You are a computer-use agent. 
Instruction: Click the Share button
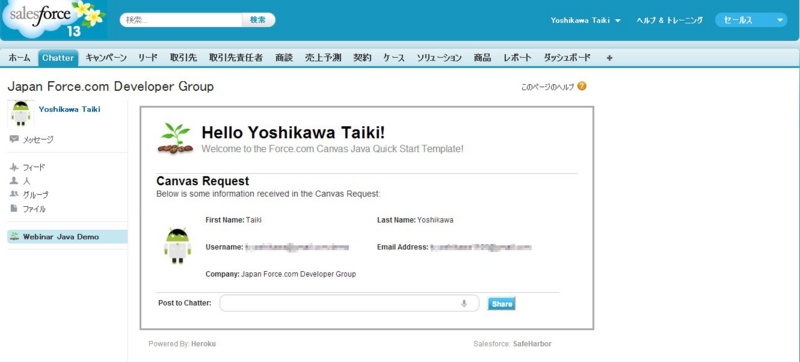pyautogui.click(x=502, y=304)
